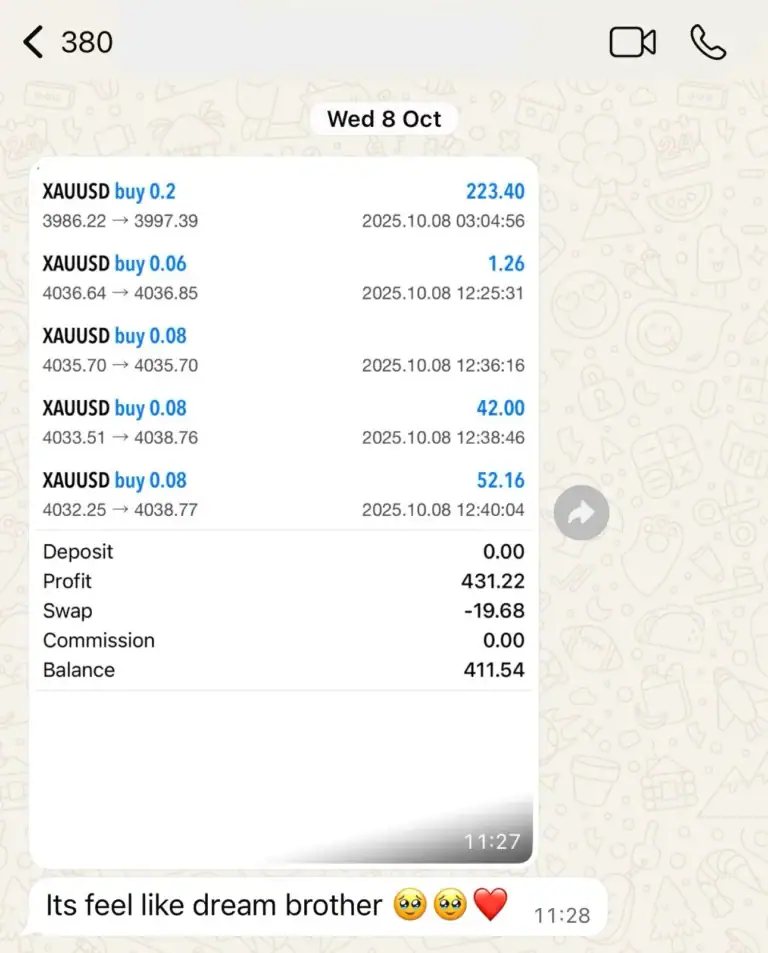The width and height of the screenshot is (768, 953).
Task: Tap the 52.16 profit value
Action: [500, 480]
